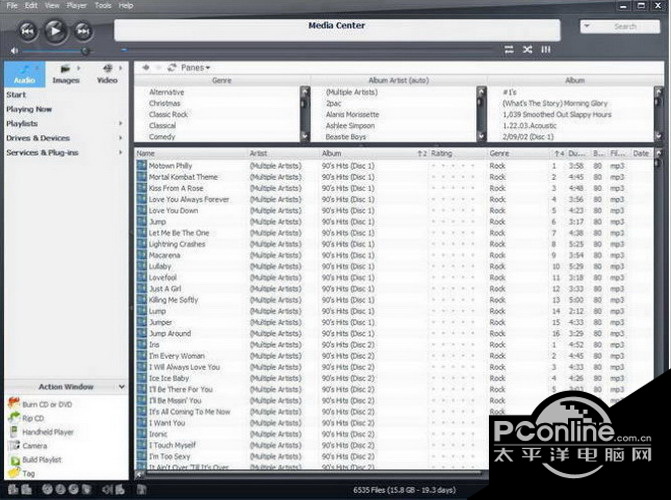Select Start in the sidebar

(16, 95)
